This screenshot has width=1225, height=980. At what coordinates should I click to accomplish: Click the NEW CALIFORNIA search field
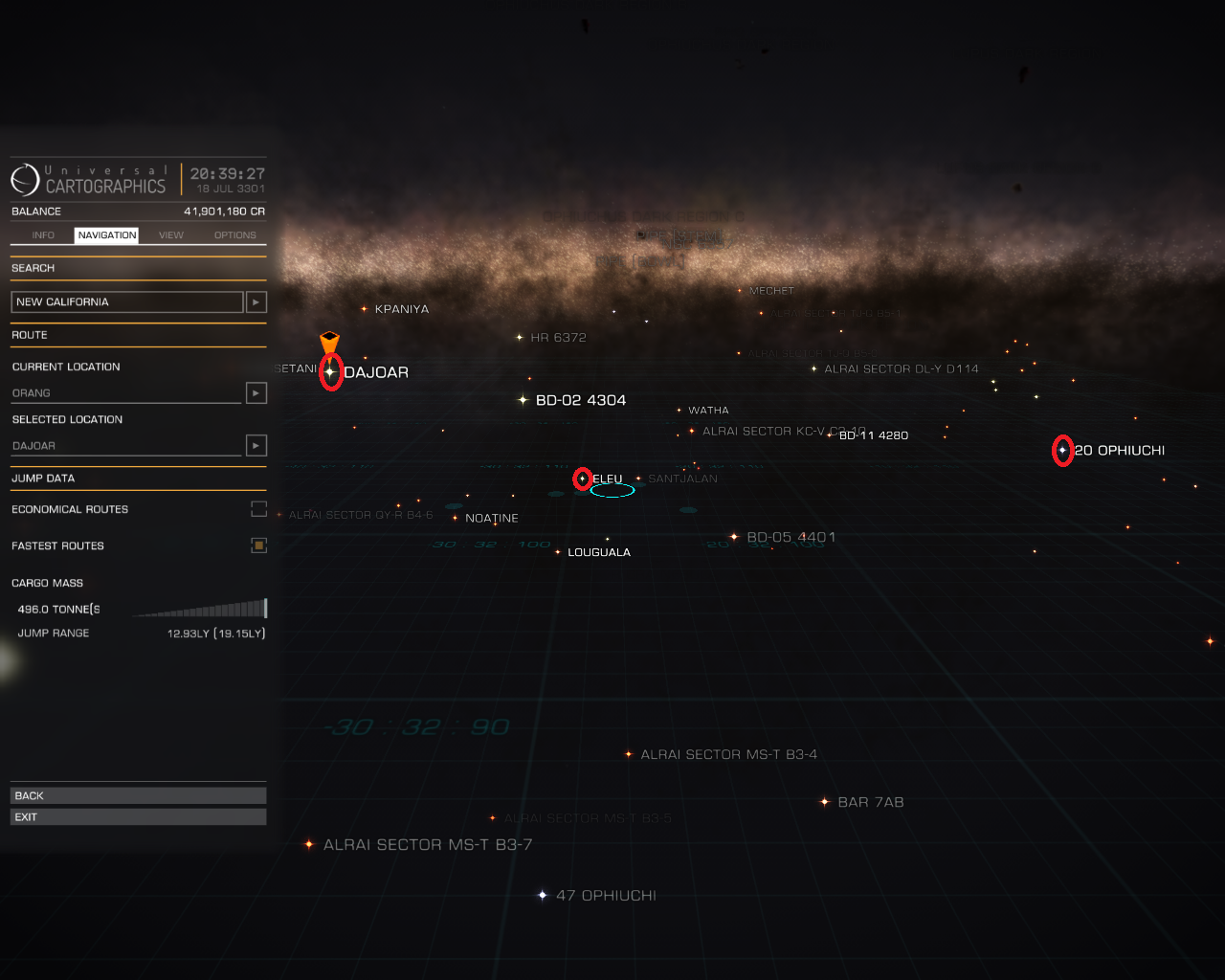(x=127, y=302)
